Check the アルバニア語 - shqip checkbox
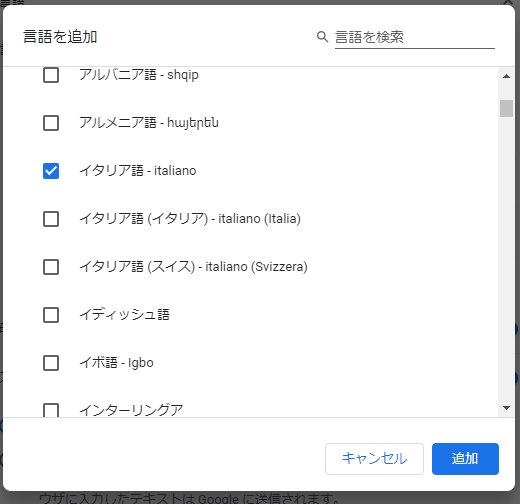The image size is (520, 504). [x=51, y=75]
